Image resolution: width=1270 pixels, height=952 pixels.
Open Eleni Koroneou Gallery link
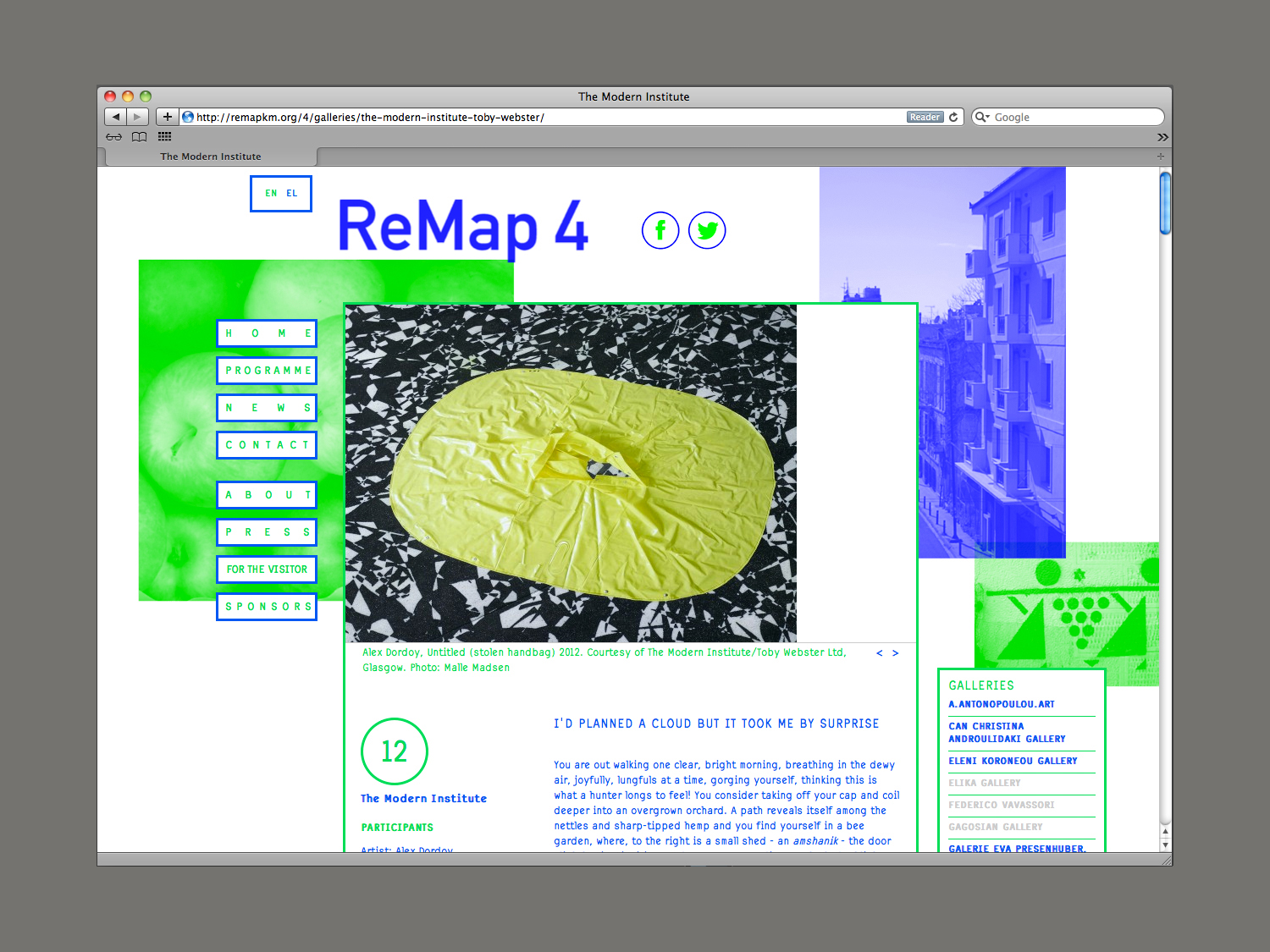pyautogui.click(x=1013, y=761)
